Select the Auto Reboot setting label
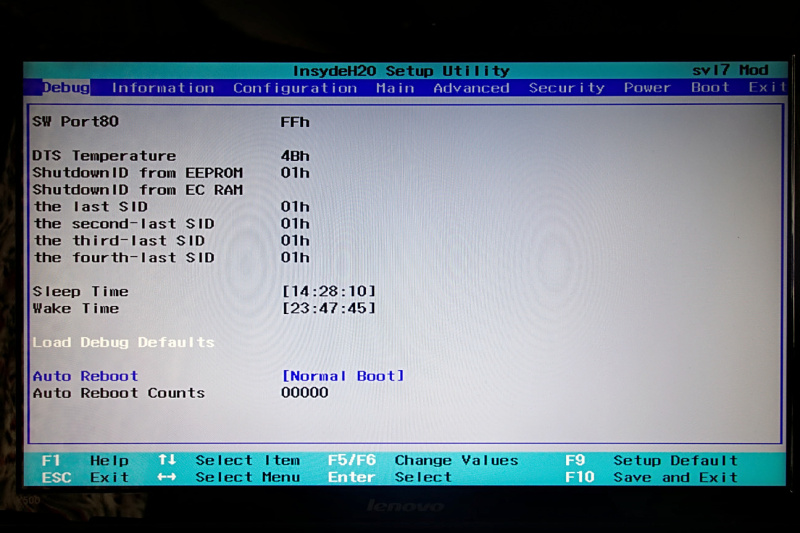Screen dimensions: 800x533 [x=85, y=376]
